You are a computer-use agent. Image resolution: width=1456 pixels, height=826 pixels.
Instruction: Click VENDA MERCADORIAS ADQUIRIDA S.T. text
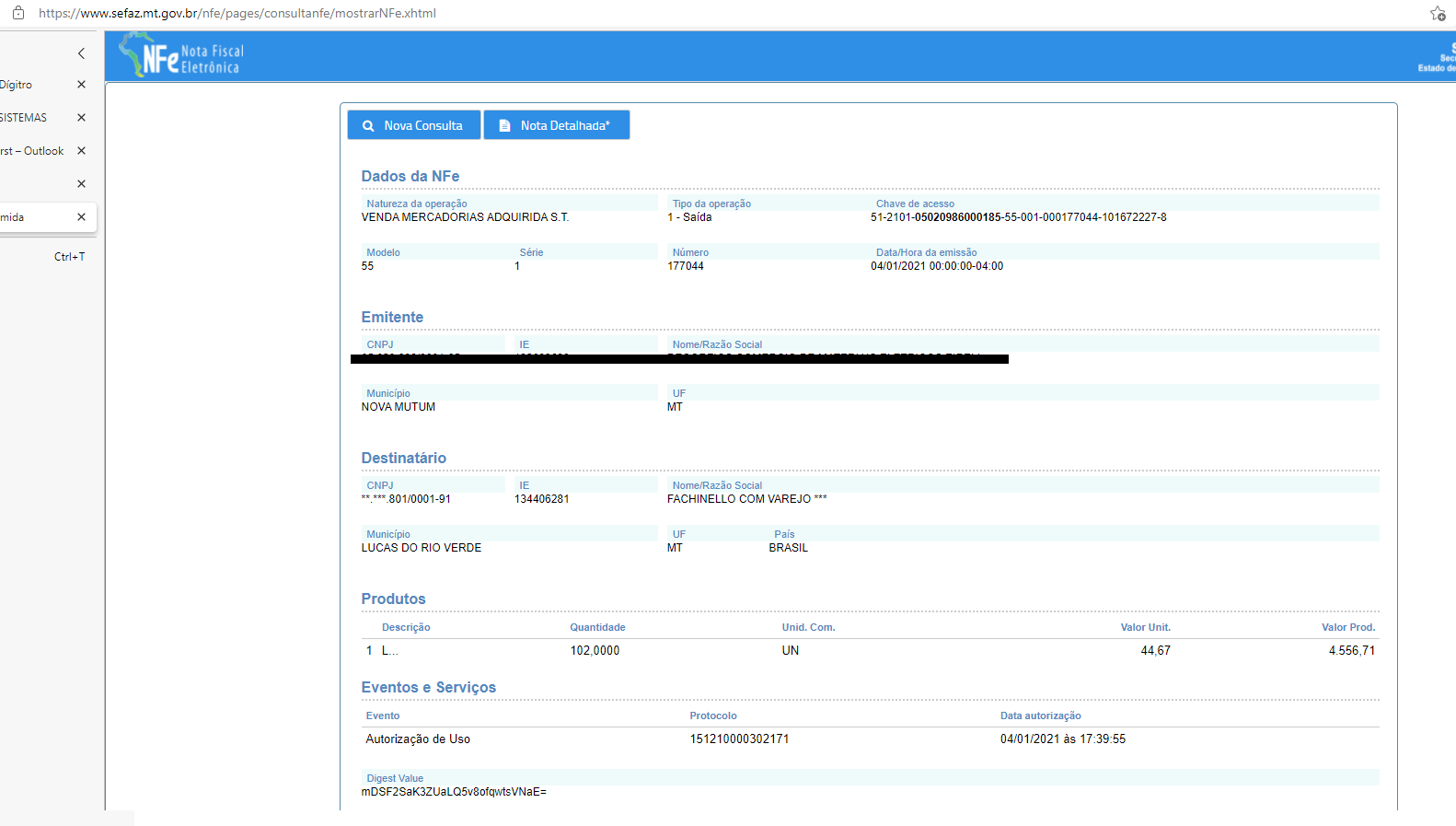(x=465, y=217)
